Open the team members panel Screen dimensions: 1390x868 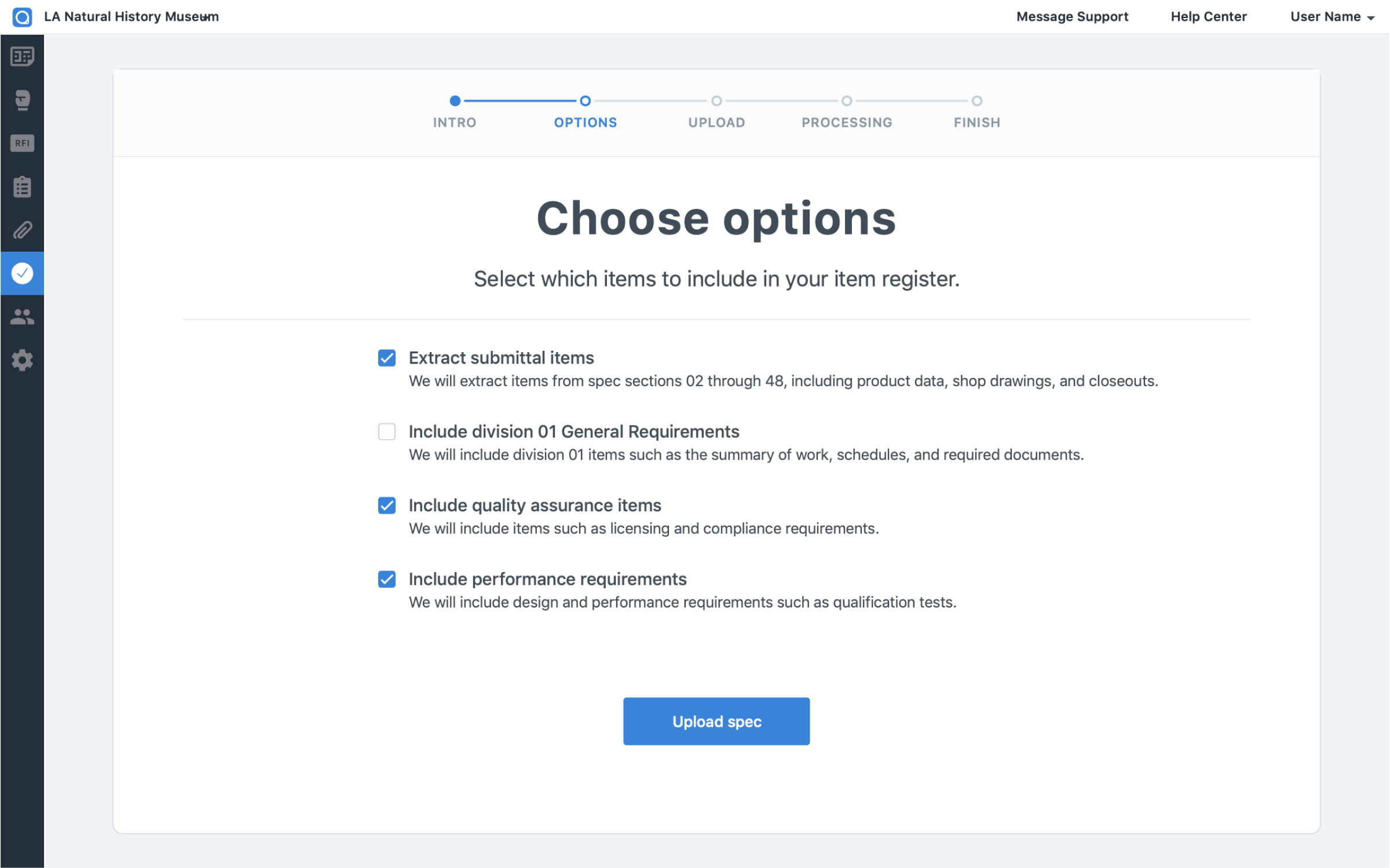[x=22, y=316]
